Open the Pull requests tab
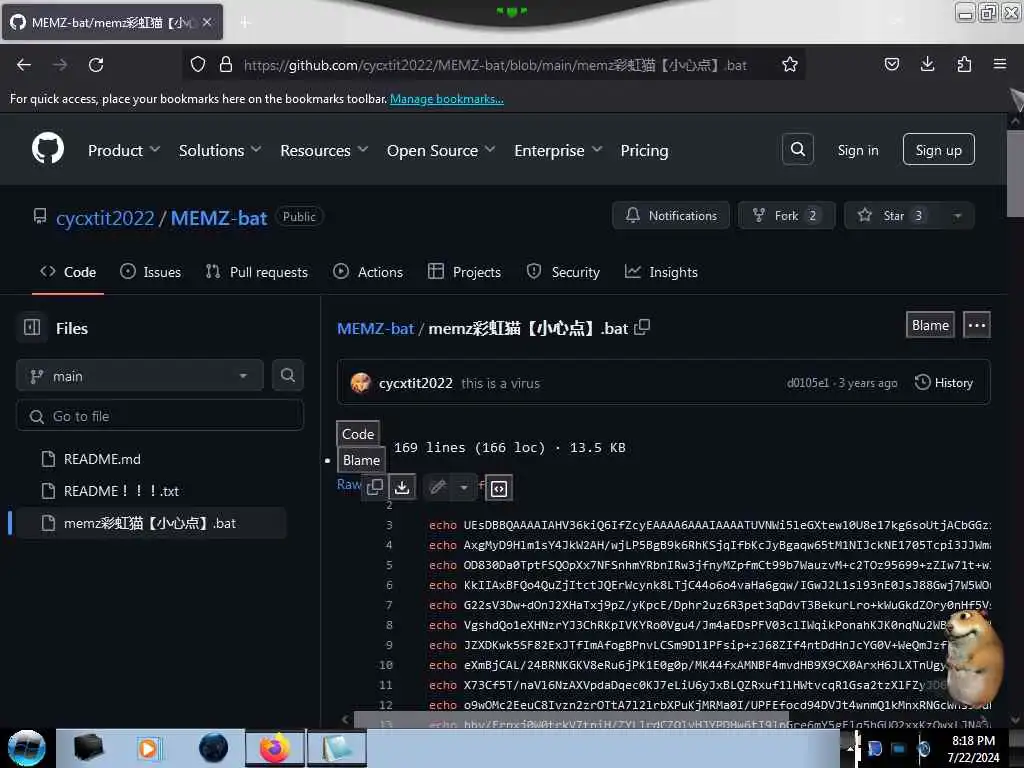Viewport: 1024px width, 768px height. [257, 272]
